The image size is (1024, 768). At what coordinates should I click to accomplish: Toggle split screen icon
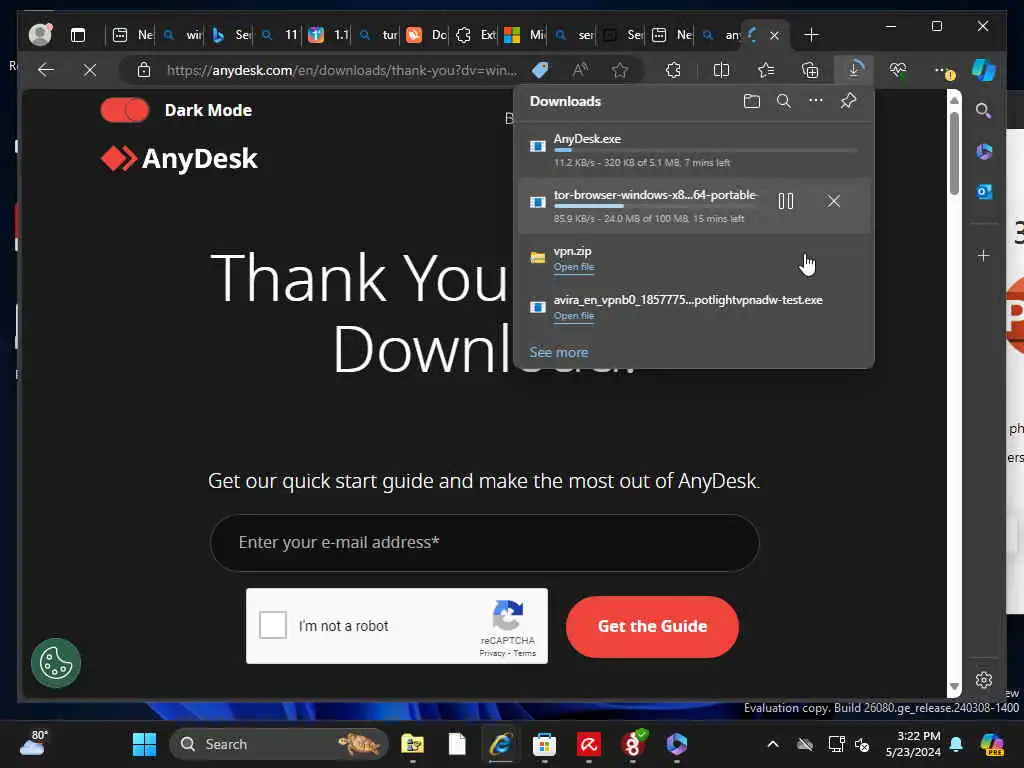click(x=722, y=70)
